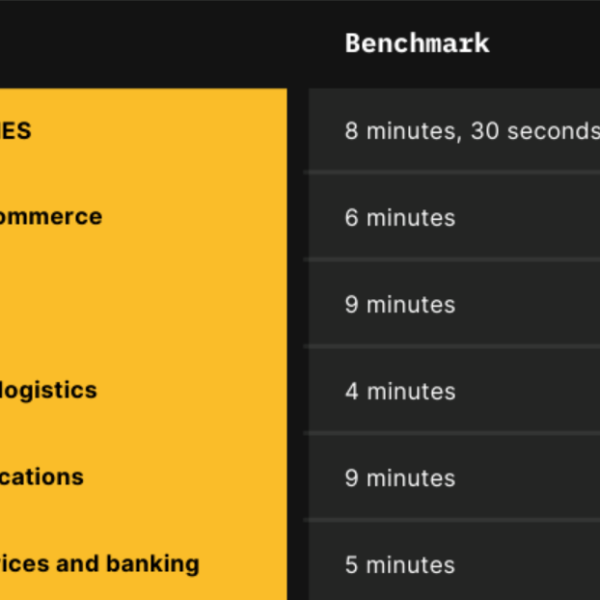
Task: Click the dark gap beside the "logistics" cell
Action: pyautogui.click(x=298, y=391)
